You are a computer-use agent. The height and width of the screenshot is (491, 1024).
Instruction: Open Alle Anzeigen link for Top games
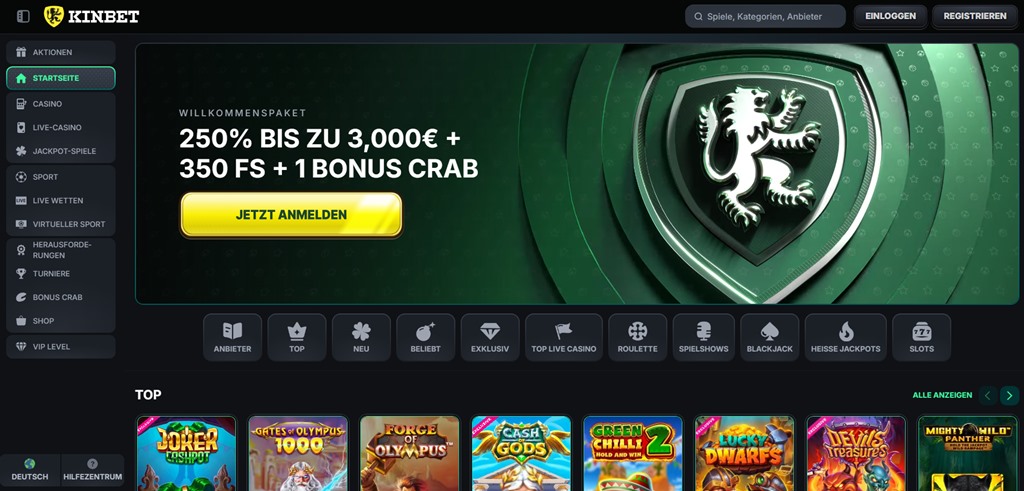click(x=942, y=395)
